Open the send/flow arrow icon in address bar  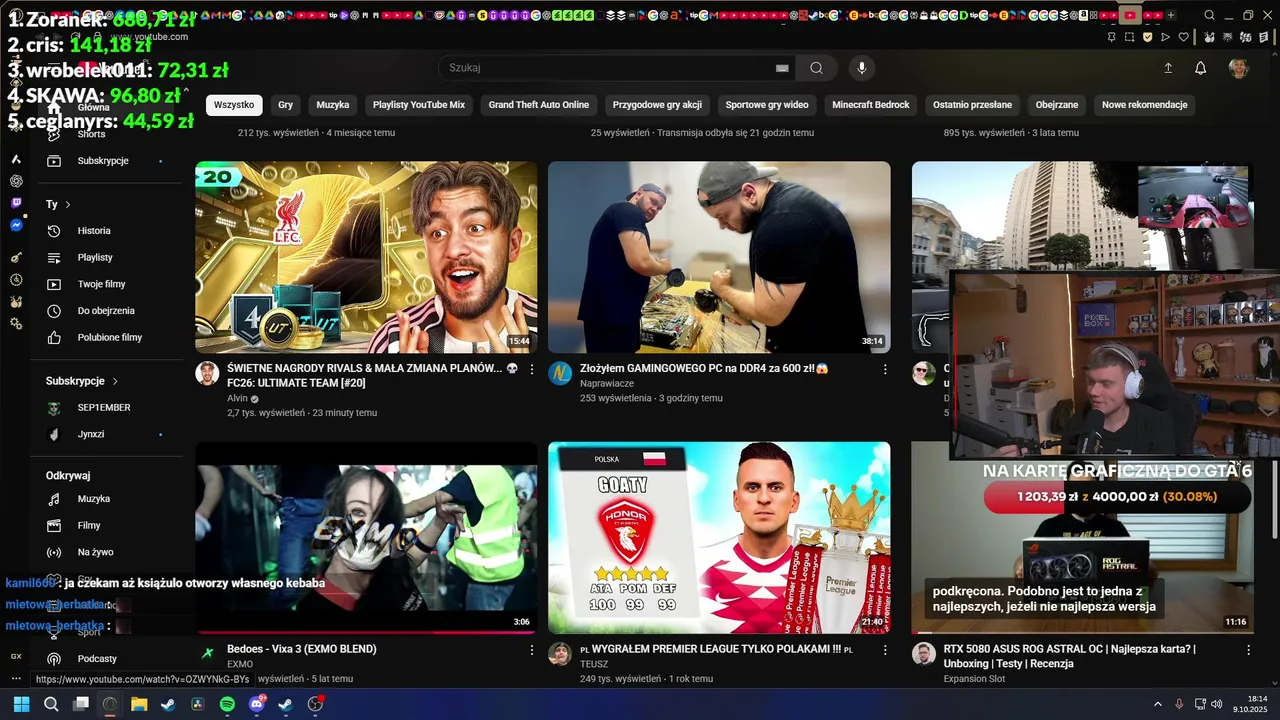tap(1166, 37)
